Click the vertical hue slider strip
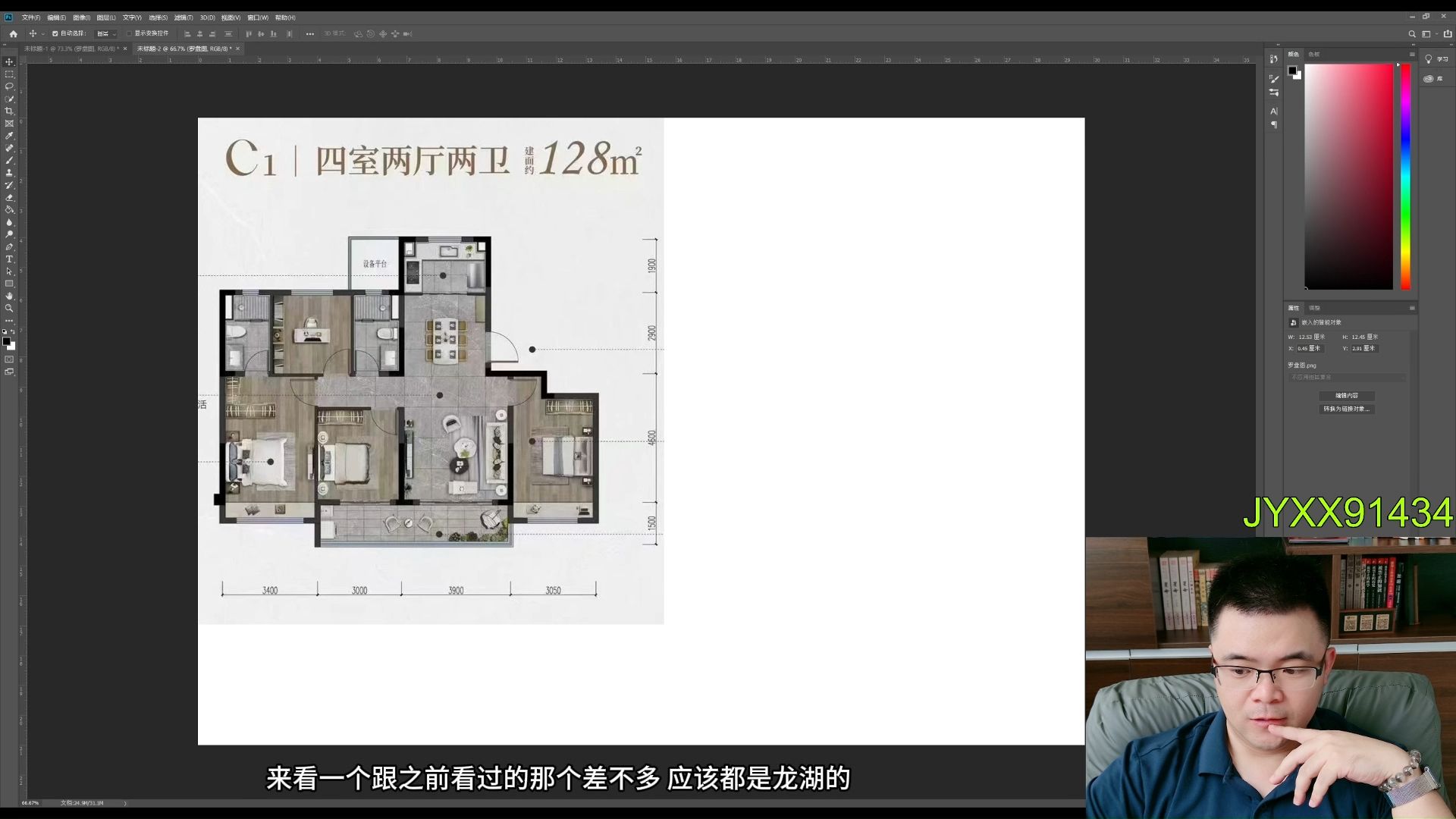The width and height of the screenshot is (1456, 819). pos(1405,176)
